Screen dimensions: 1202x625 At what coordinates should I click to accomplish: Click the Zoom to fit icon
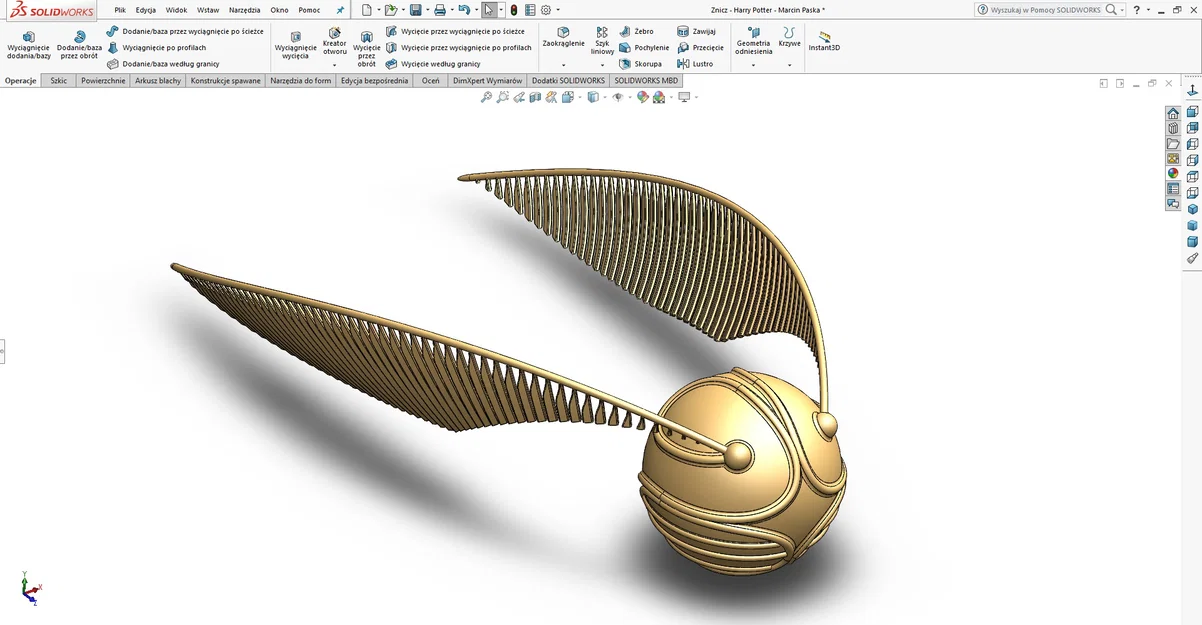point(486,96)
